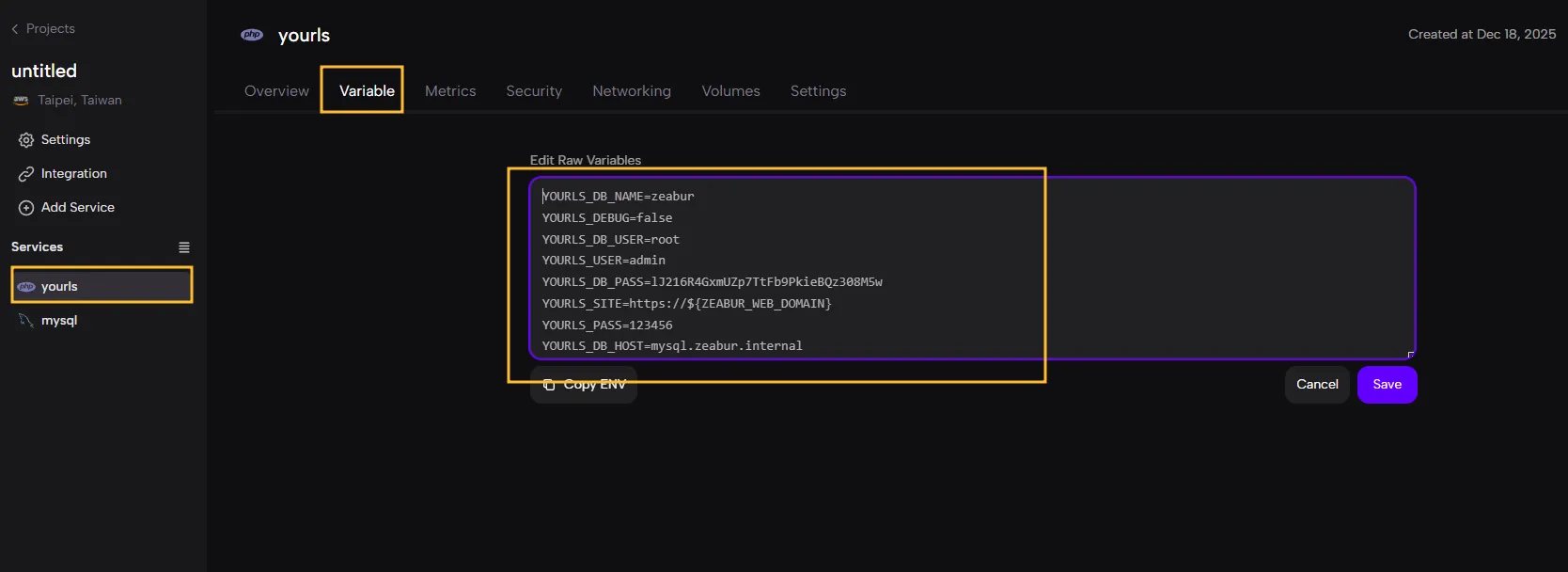Screen dimensions: 1568x572
Task: Open the Overview tab
Action: click(276, 91)
